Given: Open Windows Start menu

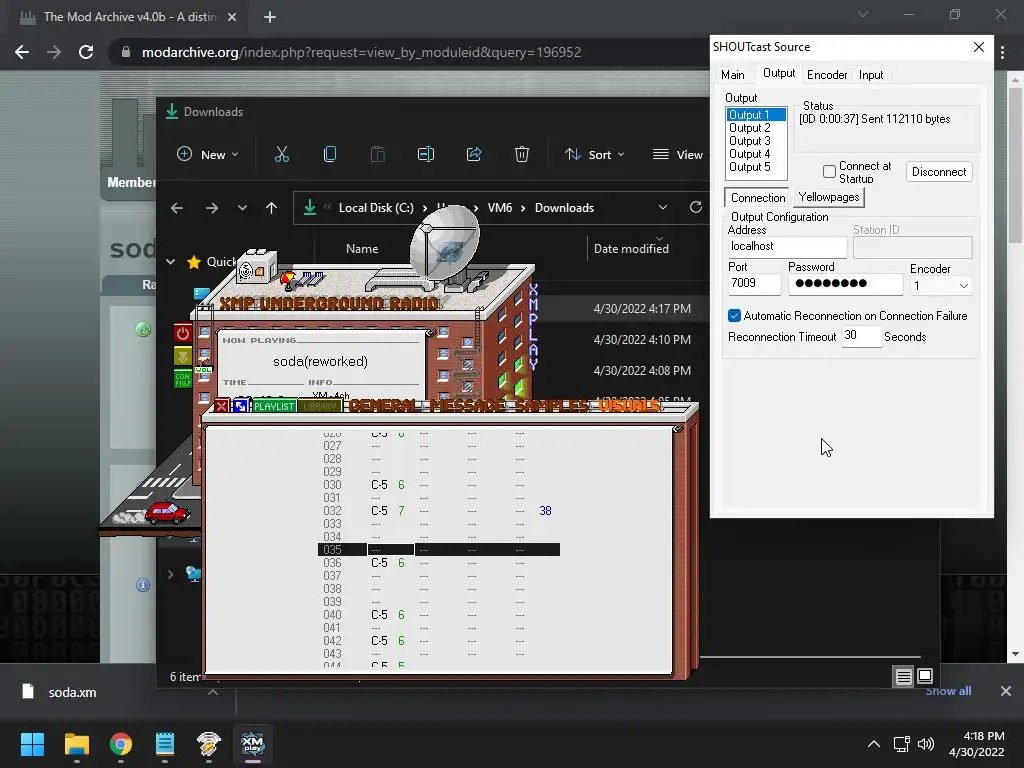Looking at the screenshot, I should (x=32, y=743).
